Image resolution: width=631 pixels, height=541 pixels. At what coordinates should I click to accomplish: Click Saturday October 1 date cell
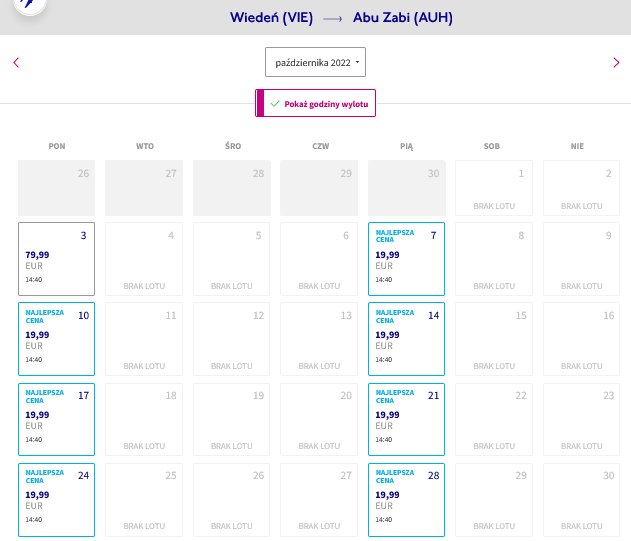tap(494, 188)
